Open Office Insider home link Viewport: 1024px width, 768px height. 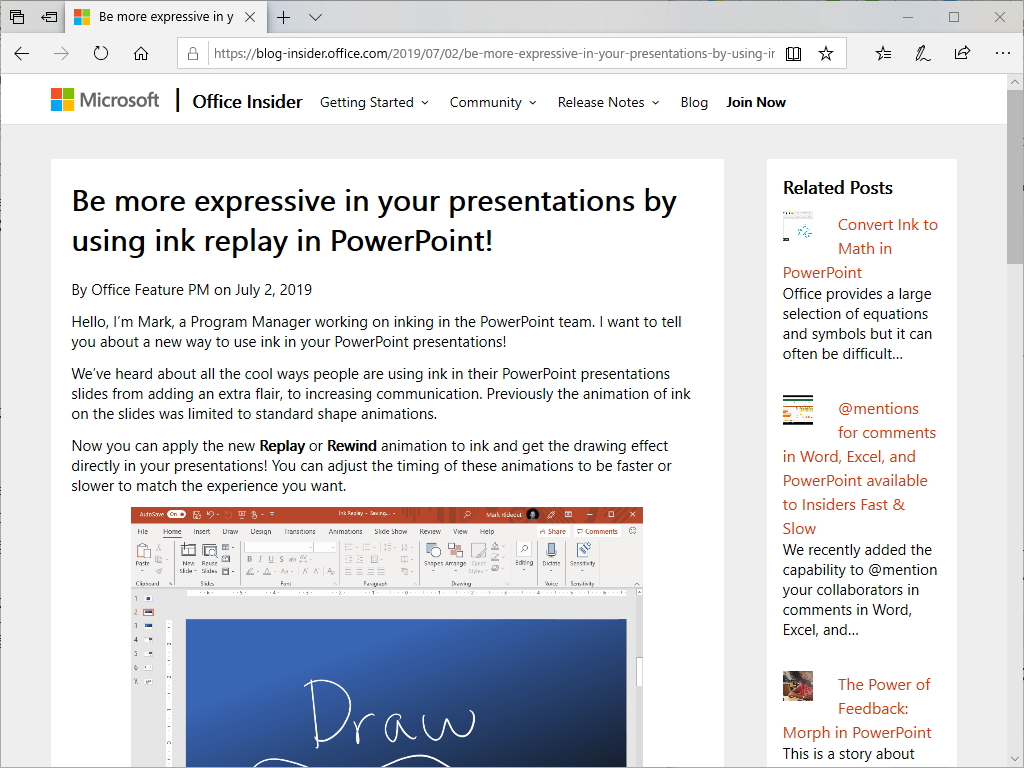tap(247, 102)
